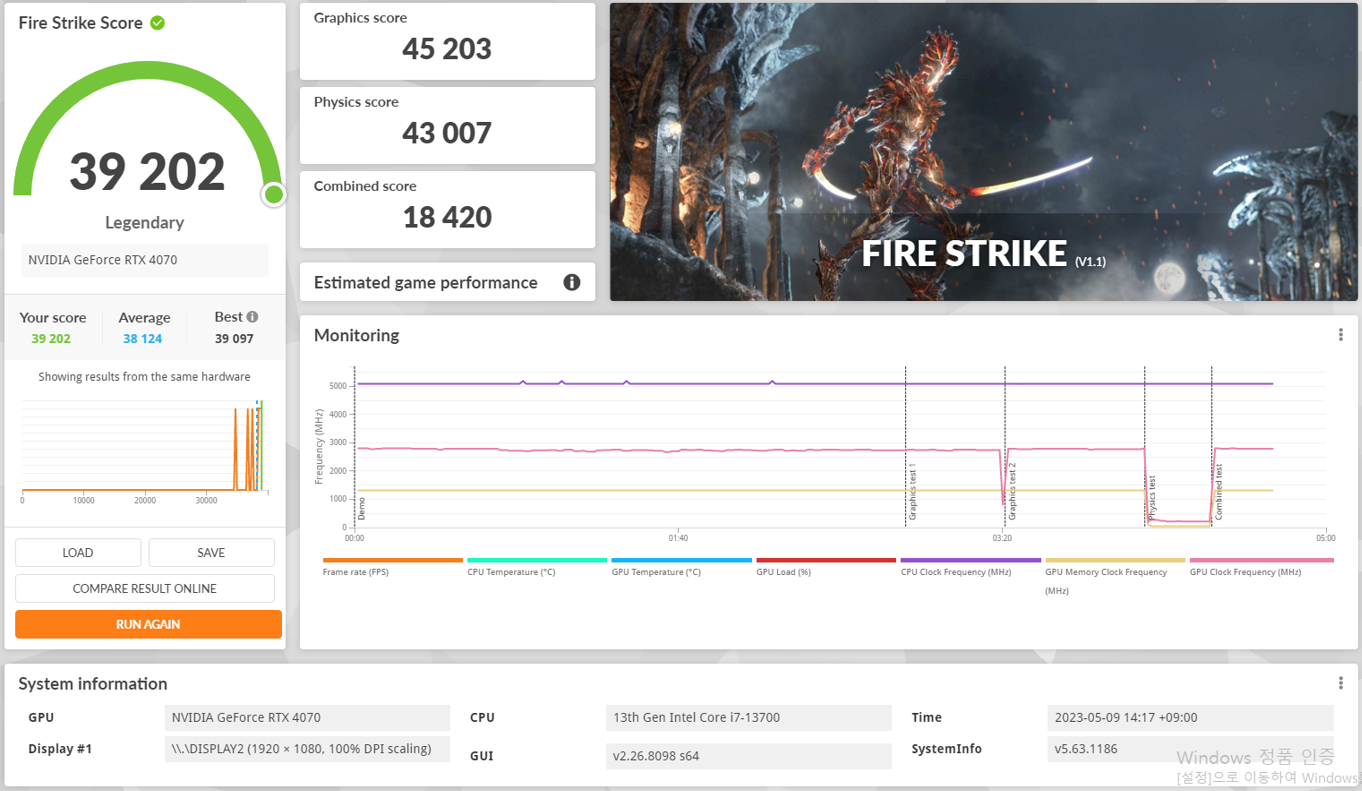Click the Monitoring panel heading
1362x791 pixels.
point(356,335)
